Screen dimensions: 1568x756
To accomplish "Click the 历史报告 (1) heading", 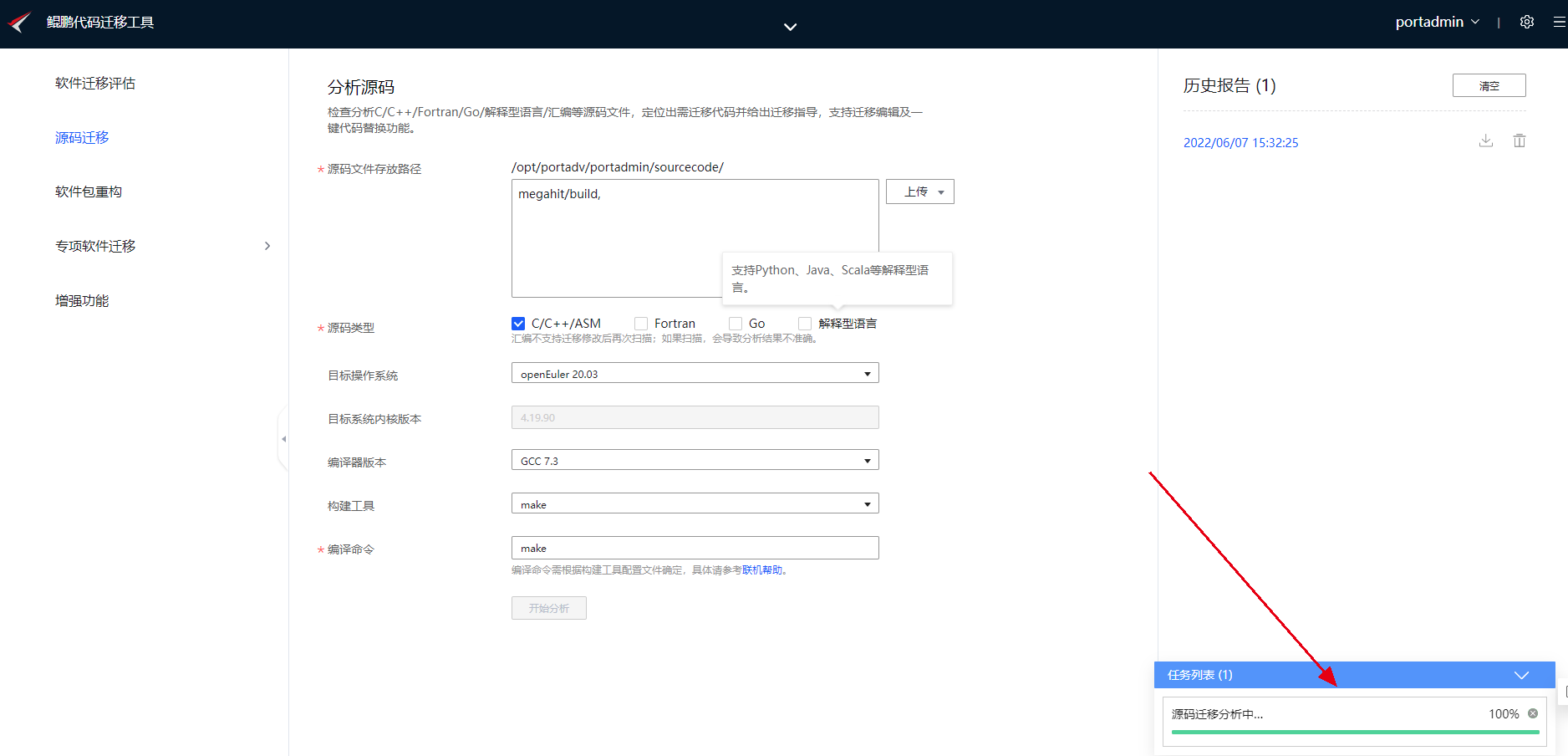I will click(x=1229, y=85).
